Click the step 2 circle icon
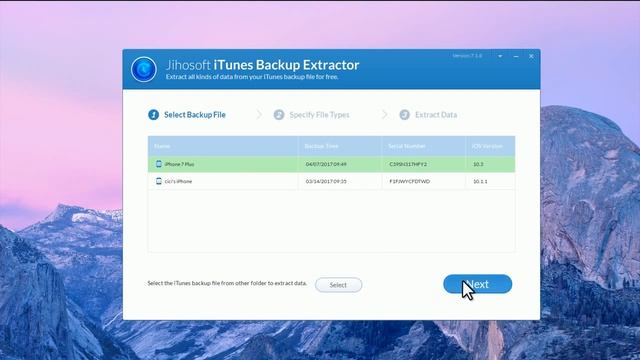640x360 pixels. tap(279, 115)
